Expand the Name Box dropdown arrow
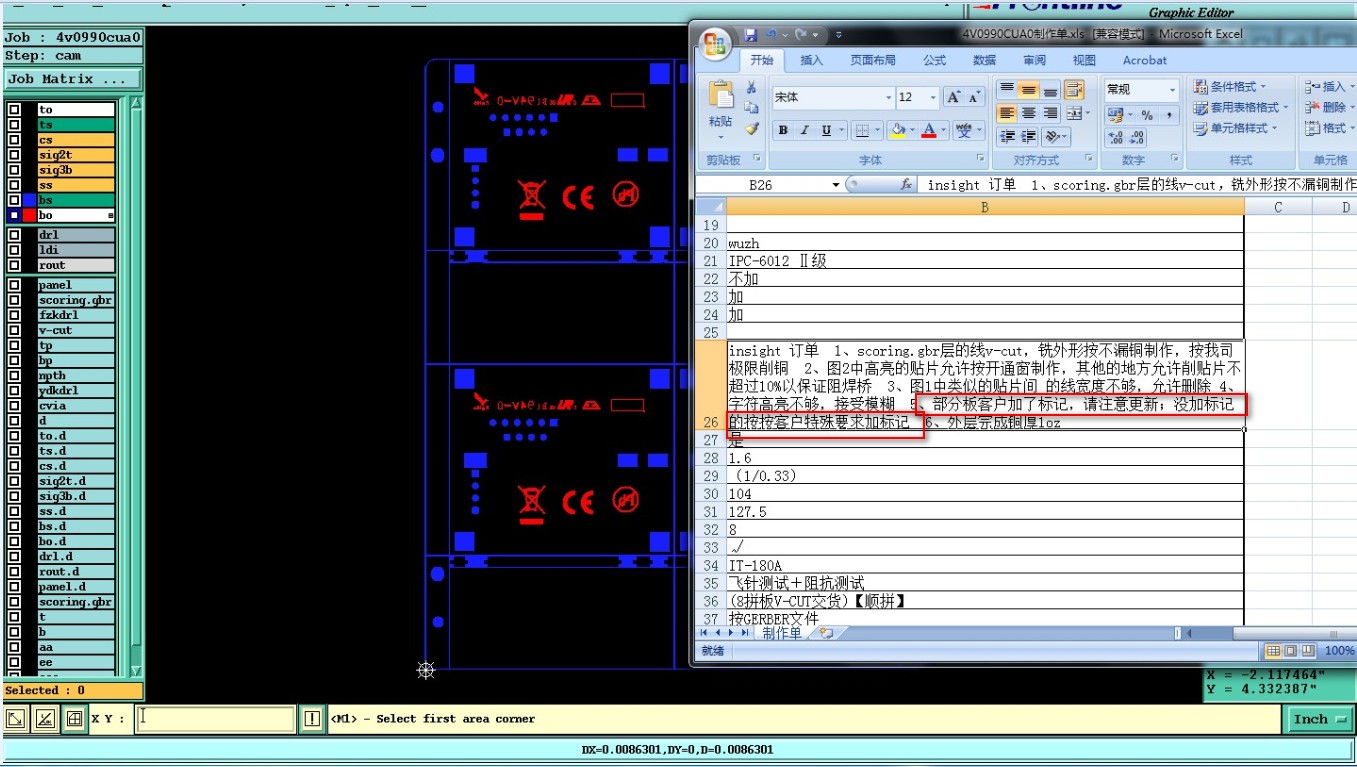This screenshot has width=1357, height=767. click(x=836, y=185)
